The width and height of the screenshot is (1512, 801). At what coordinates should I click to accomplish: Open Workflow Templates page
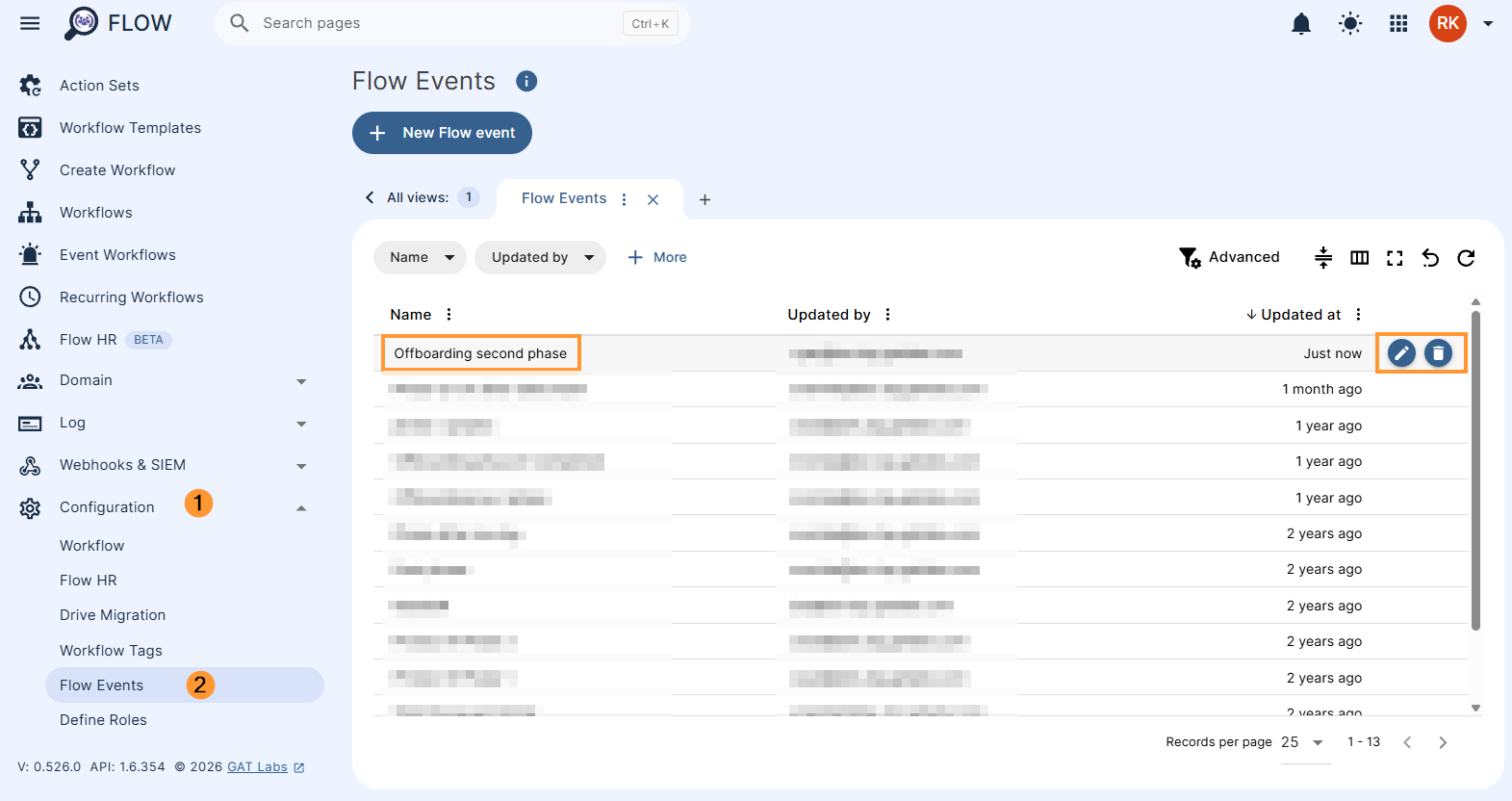pos(130,128)
